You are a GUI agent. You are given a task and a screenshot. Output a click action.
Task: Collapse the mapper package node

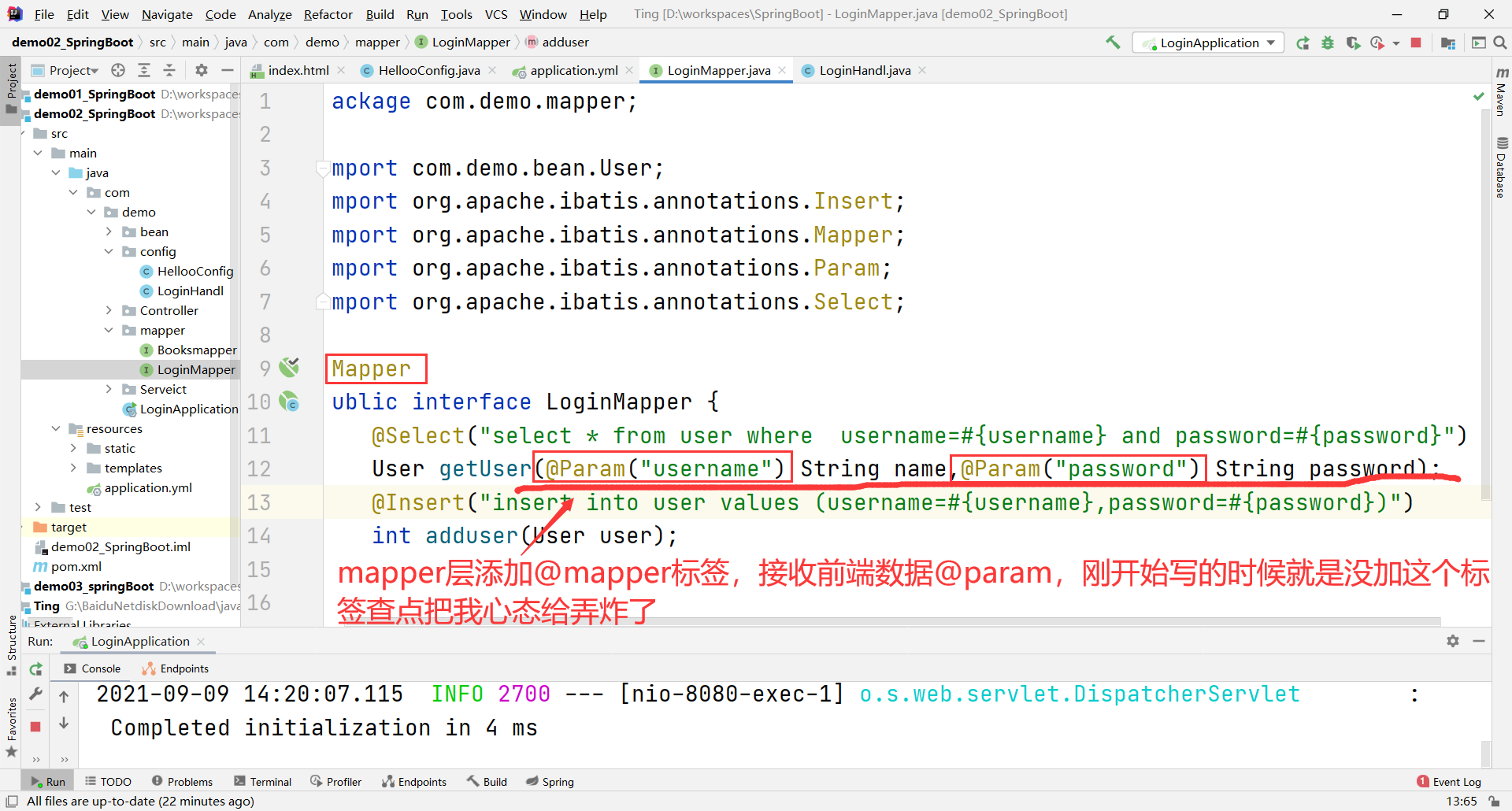(109, 330)
